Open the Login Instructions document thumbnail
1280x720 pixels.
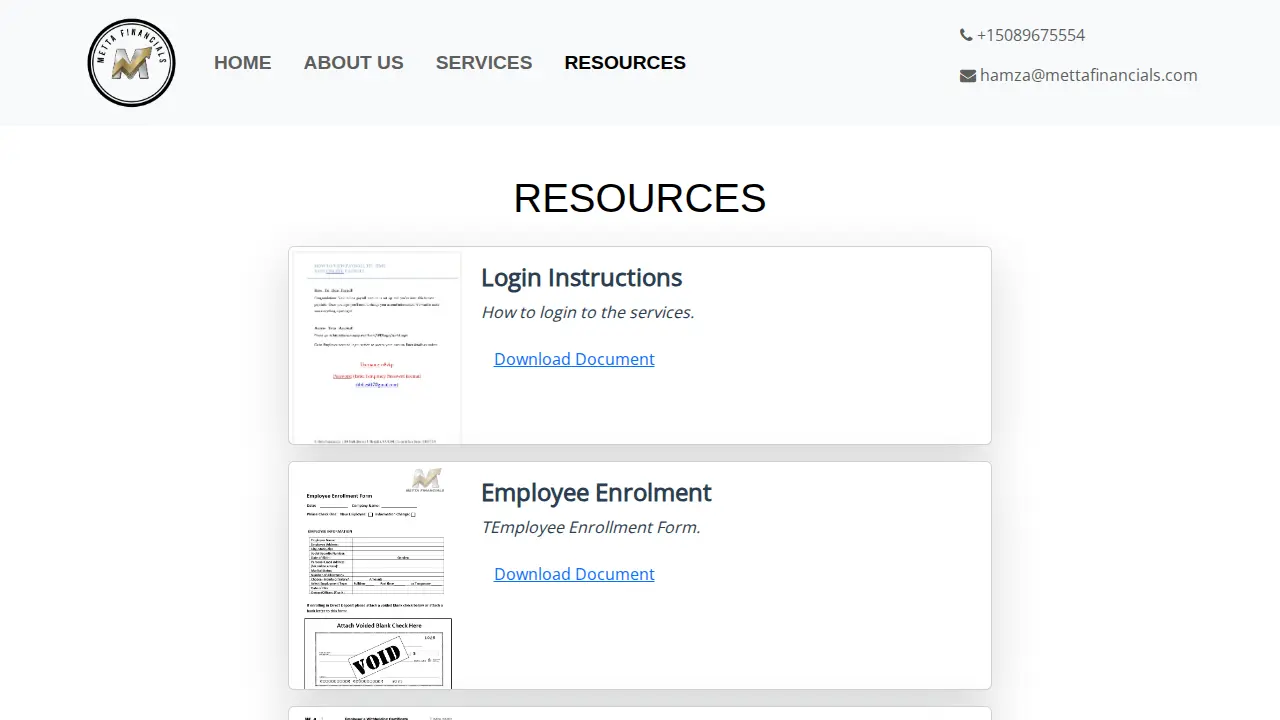[377, 347]
